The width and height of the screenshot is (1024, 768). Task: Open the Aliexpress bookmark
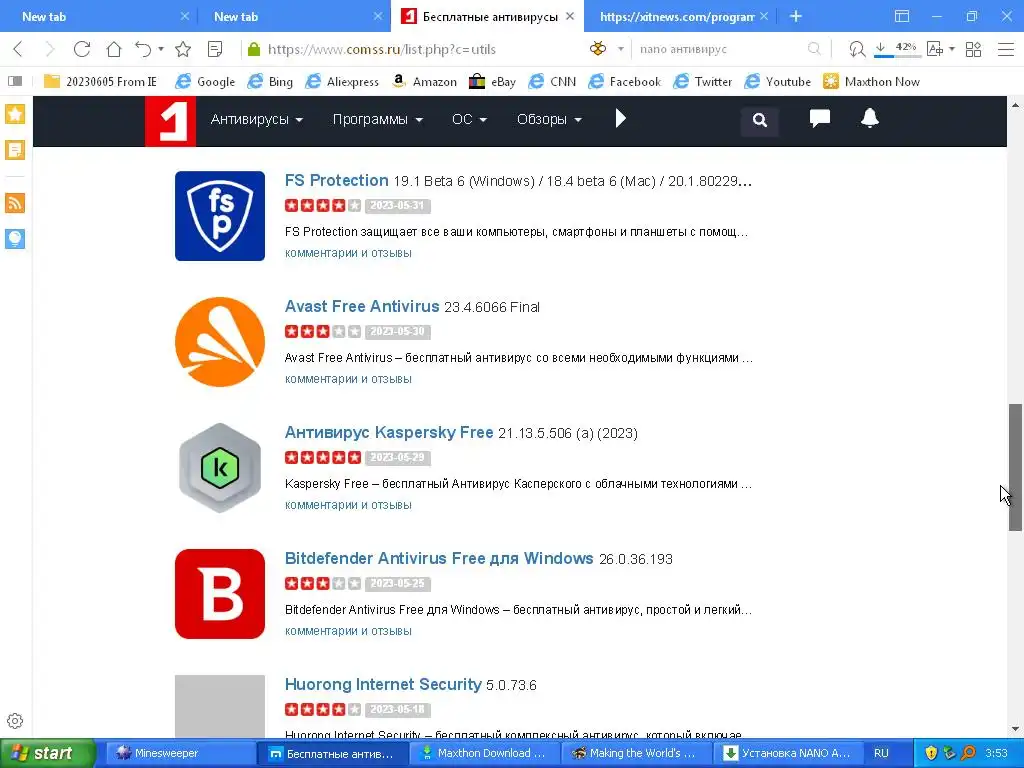click(342, 81)
